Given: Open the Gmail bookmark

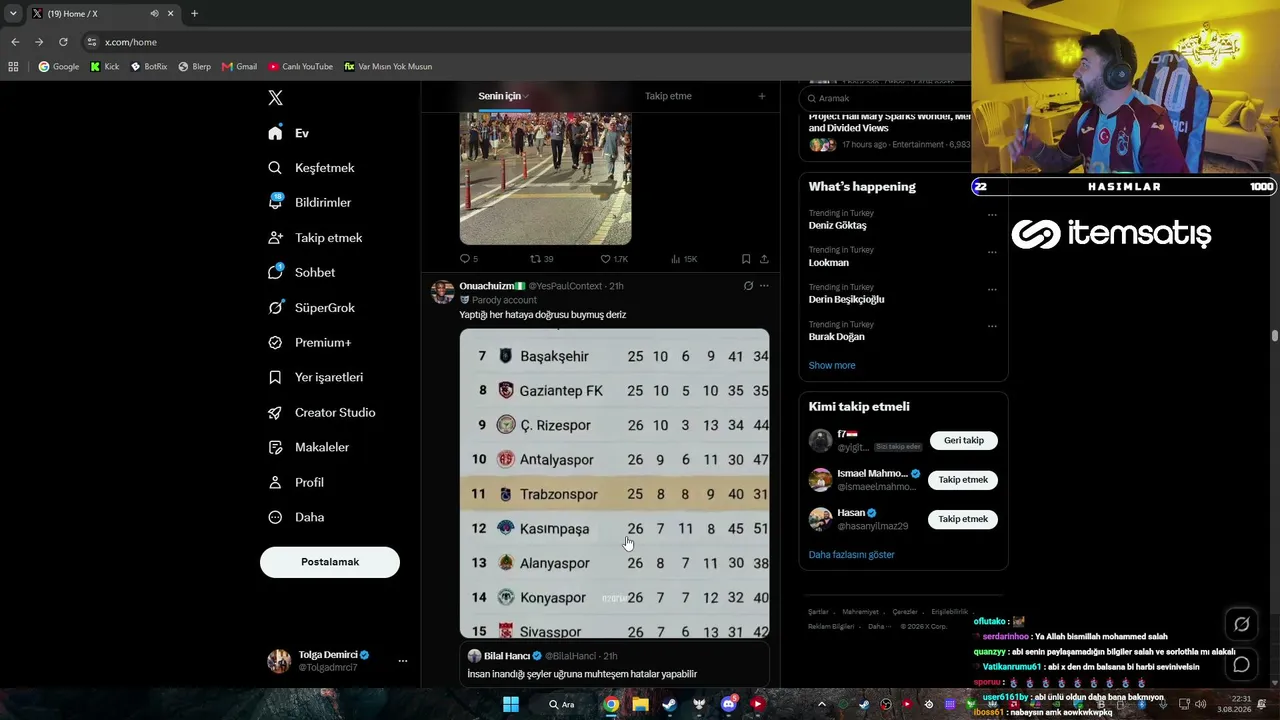Looking at the screenshot, I should (239, 67).
